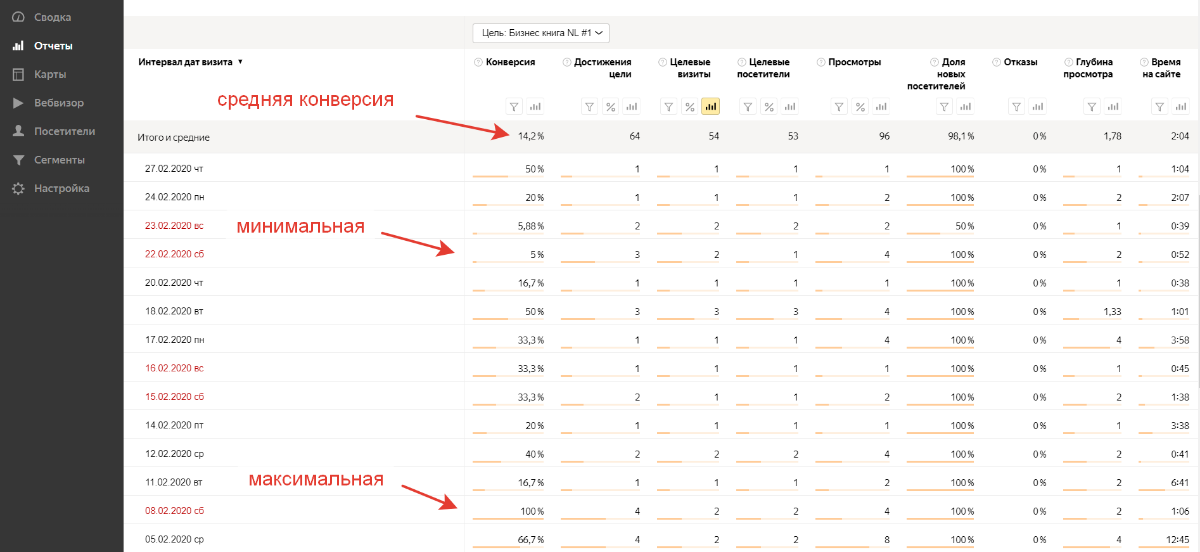Open the Отчеты section in sidebar
This screenshot has height=552, width=1200.
click(53, 46)
